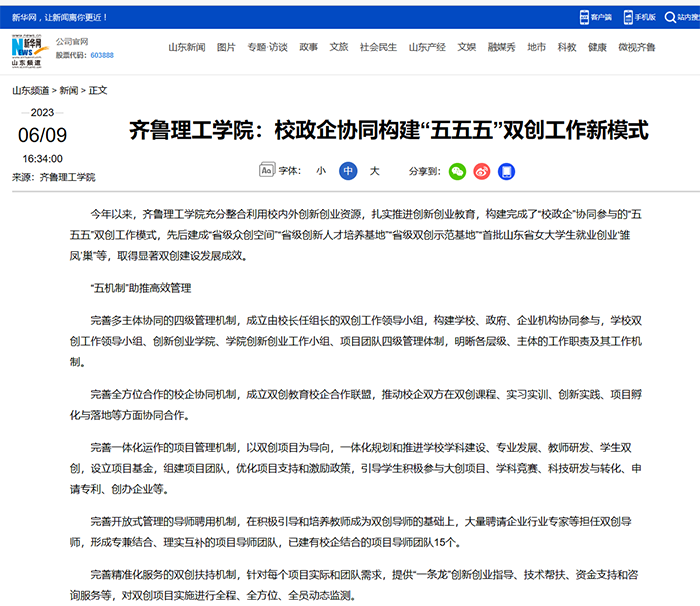Click the 公司官网 link
This screenshot has height=606, width=700.
(x=72, y=42)
